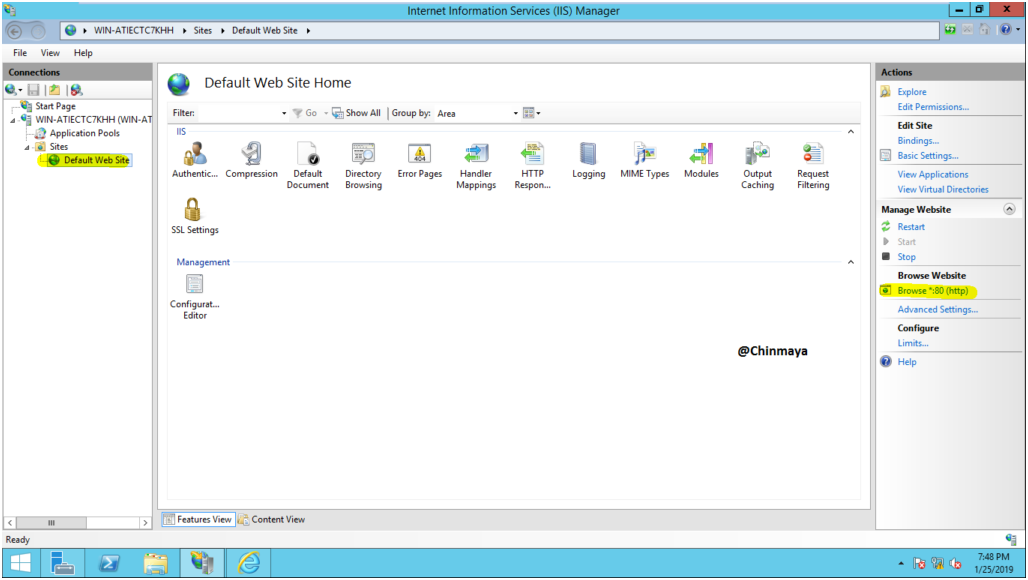This screenshot has width=1028, height=580.
Task: Open Advanced Settings link
Action: [938, 309]
